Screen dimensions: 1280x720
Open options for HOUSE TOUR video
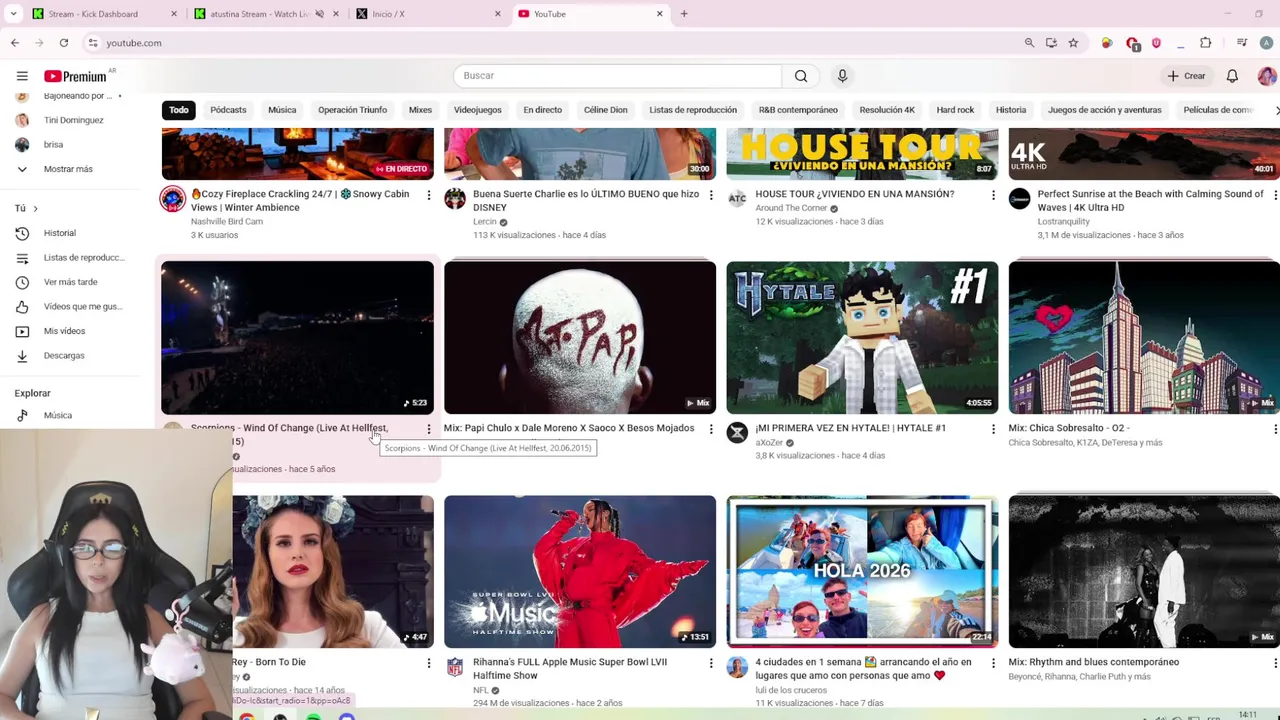[993, 195]
